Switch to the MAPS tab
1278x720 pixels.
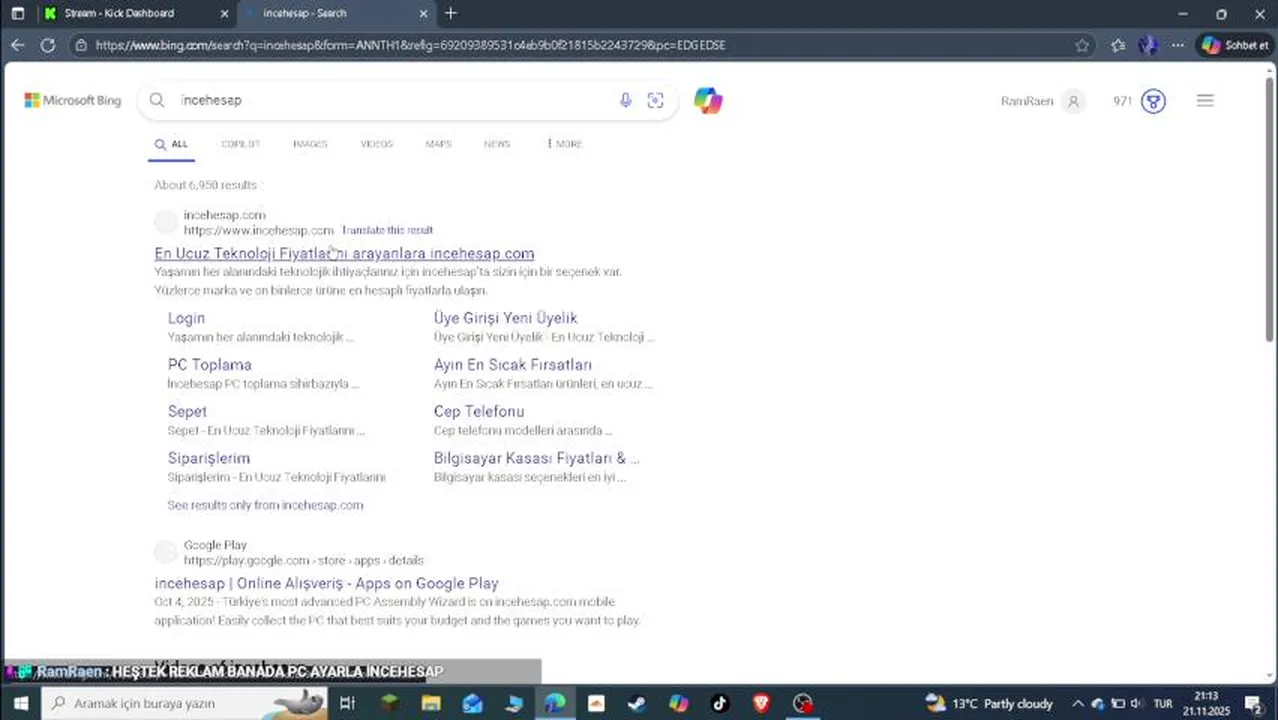coord(438,144)
